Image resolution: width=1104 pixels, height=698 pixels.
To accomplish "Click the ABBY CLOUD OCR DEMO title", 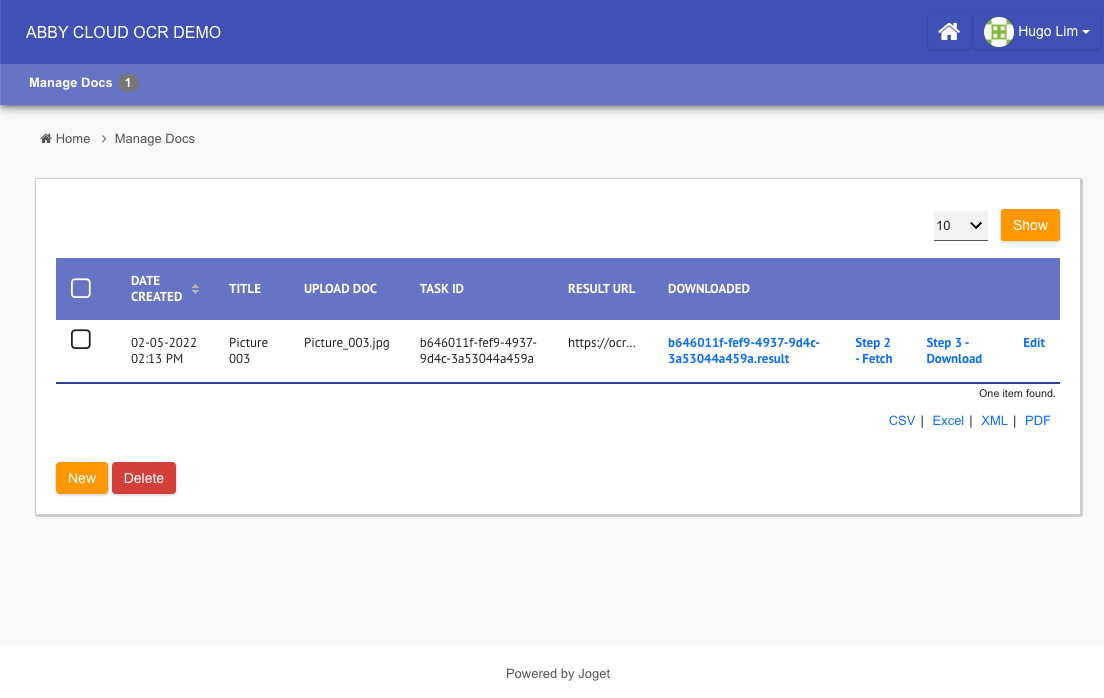I will click(124, 33).
